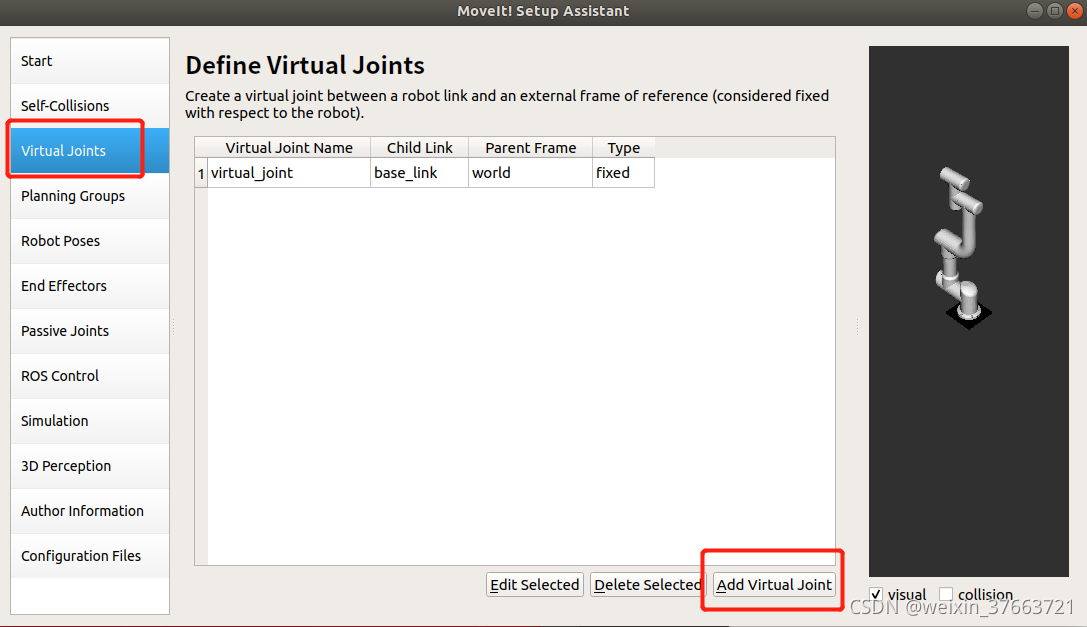
Task: Switch to Simulation page
Action: click(90, 421)
